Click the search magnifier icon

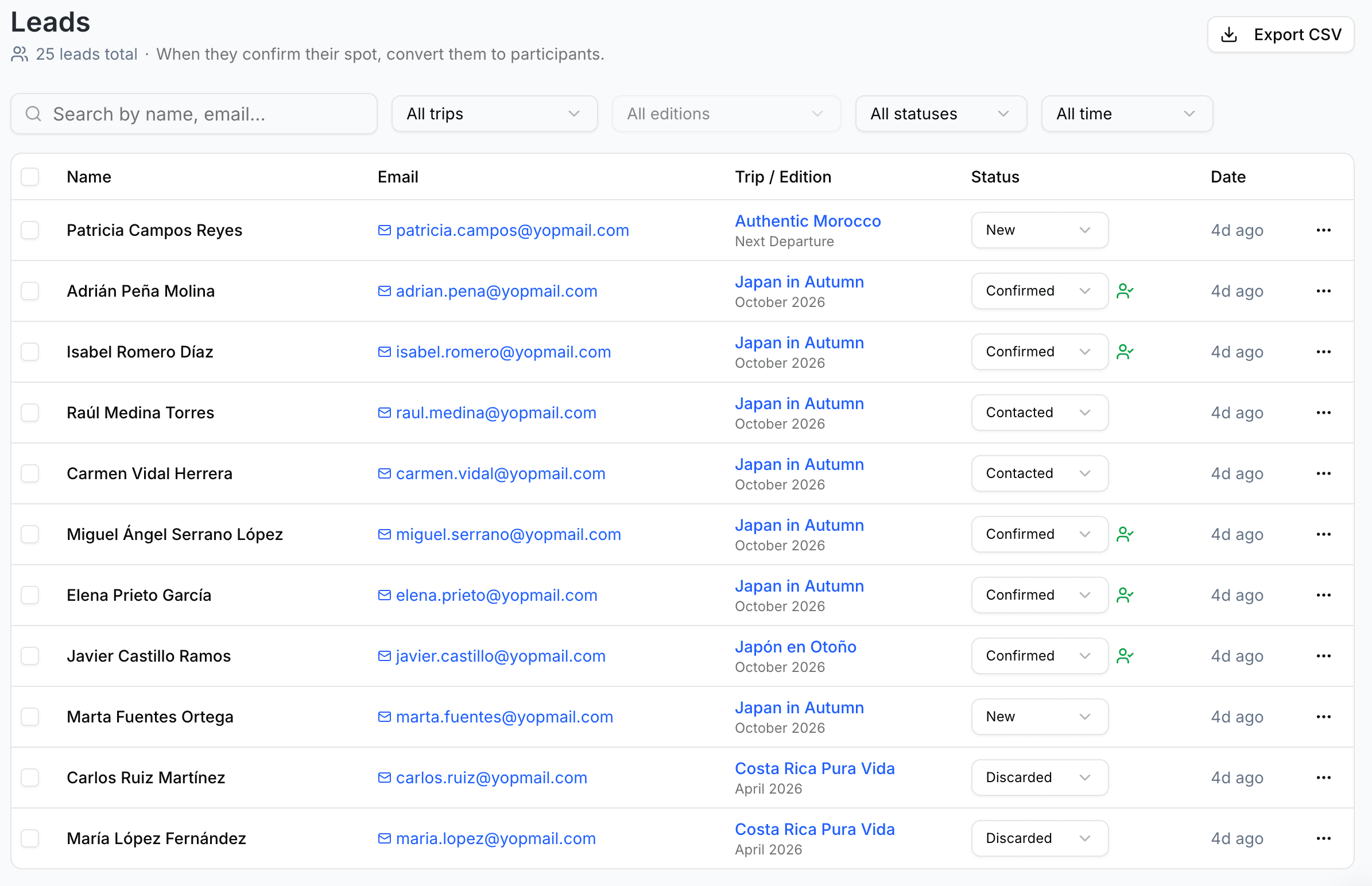[x=33, y=114]
